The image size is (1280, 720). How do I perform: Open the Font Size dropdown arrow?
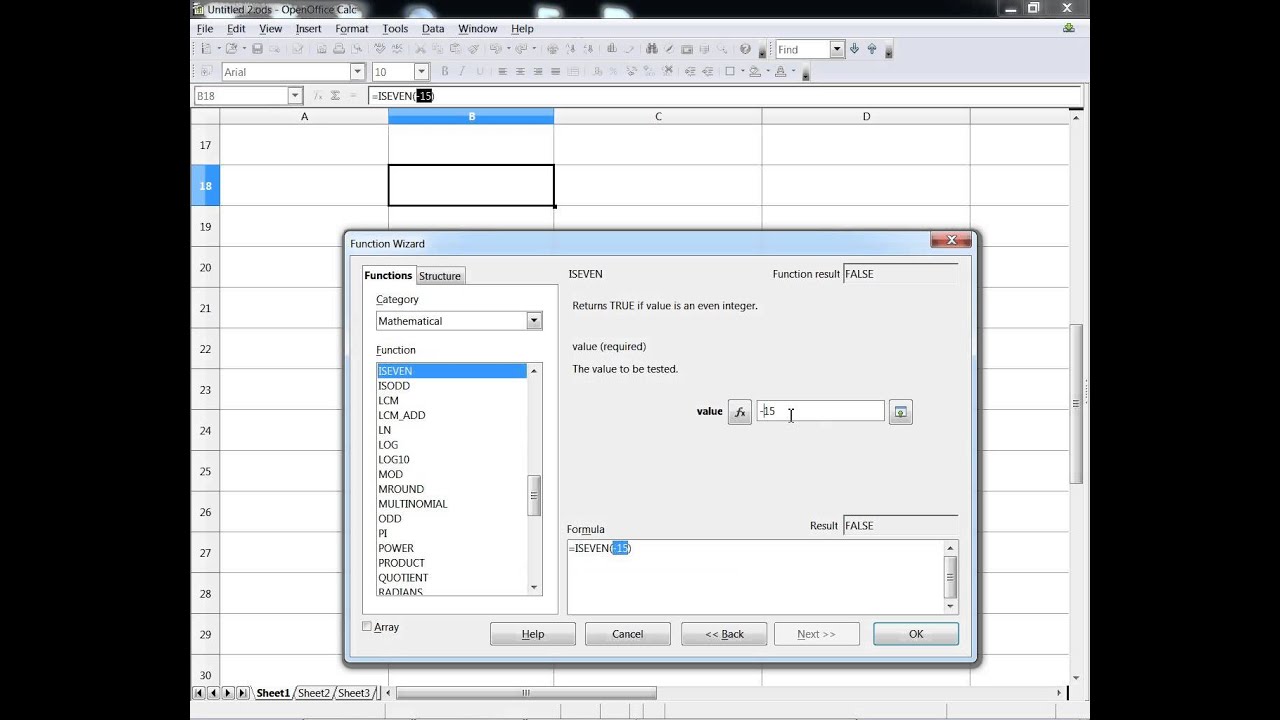[x=421, y=72]
